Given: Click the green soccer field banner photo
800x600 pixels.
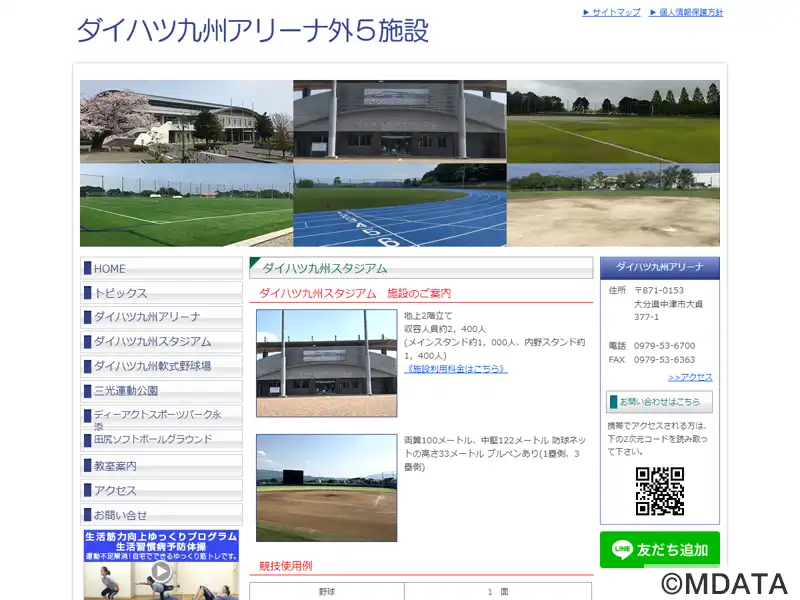Looking at the screenshot, I should [187, 205].
